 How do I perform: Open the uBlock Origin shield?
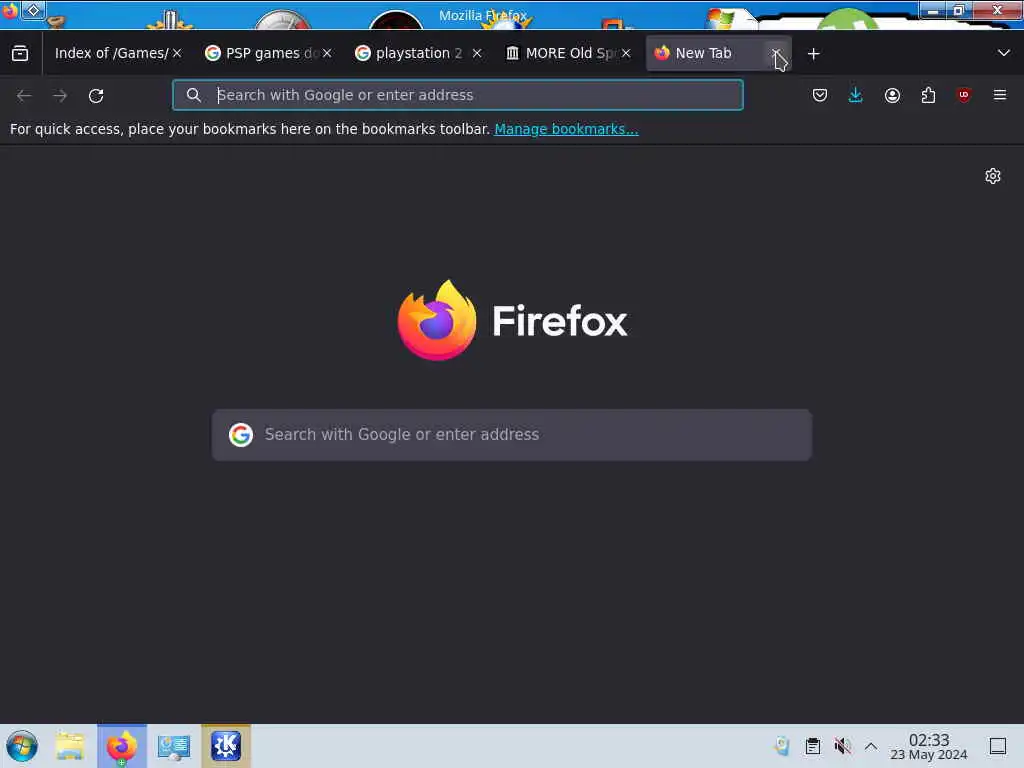click(964, 95)
